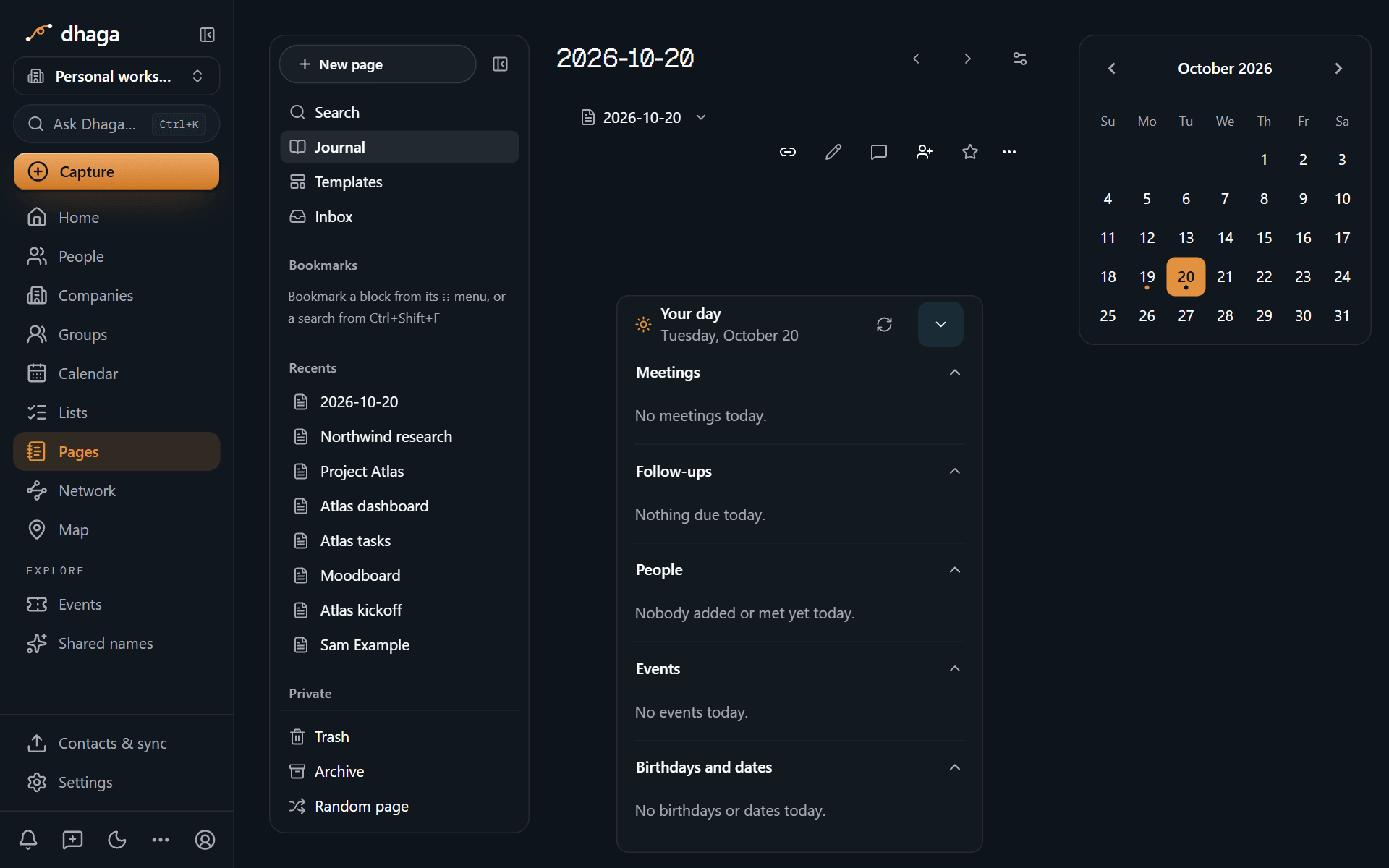Copy link to page icon
This screenshot has height=868, width=1389.
point(788,152)
